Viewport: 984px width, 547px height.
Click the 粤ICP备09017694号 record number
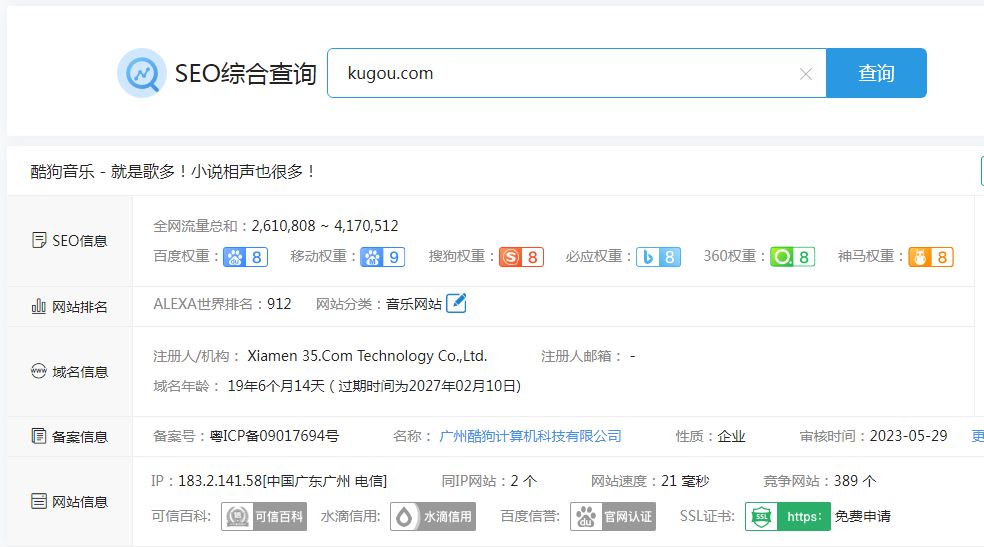point(274,436)
